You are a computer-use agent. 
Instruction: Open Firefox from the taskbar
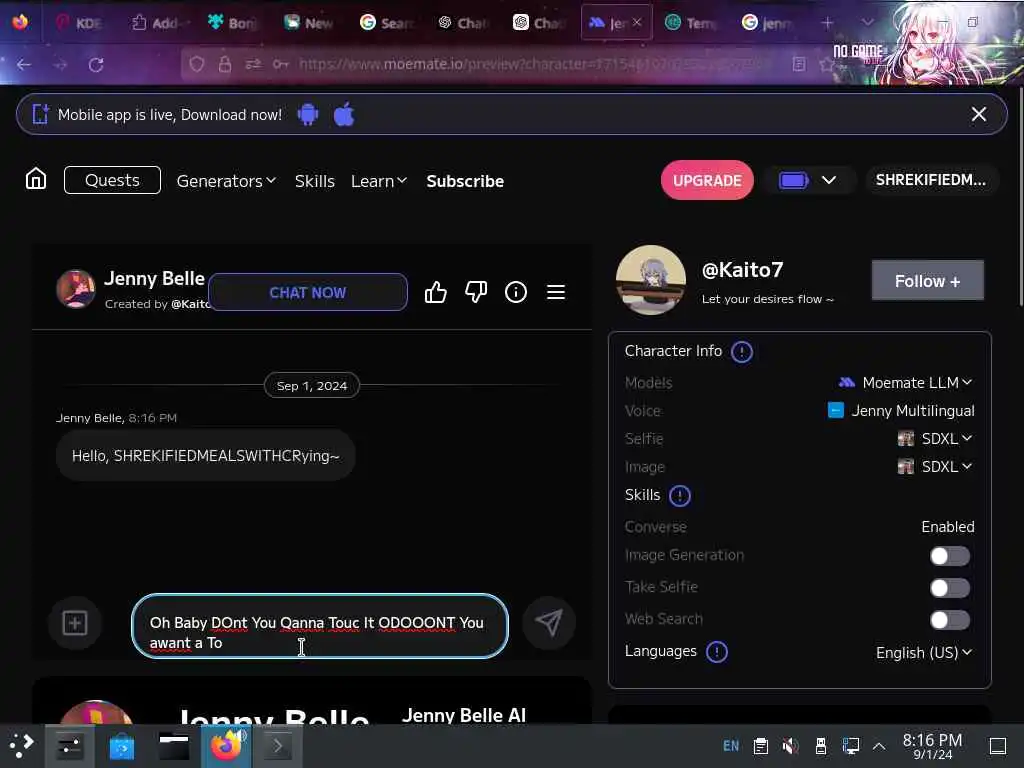click(226, 746)
